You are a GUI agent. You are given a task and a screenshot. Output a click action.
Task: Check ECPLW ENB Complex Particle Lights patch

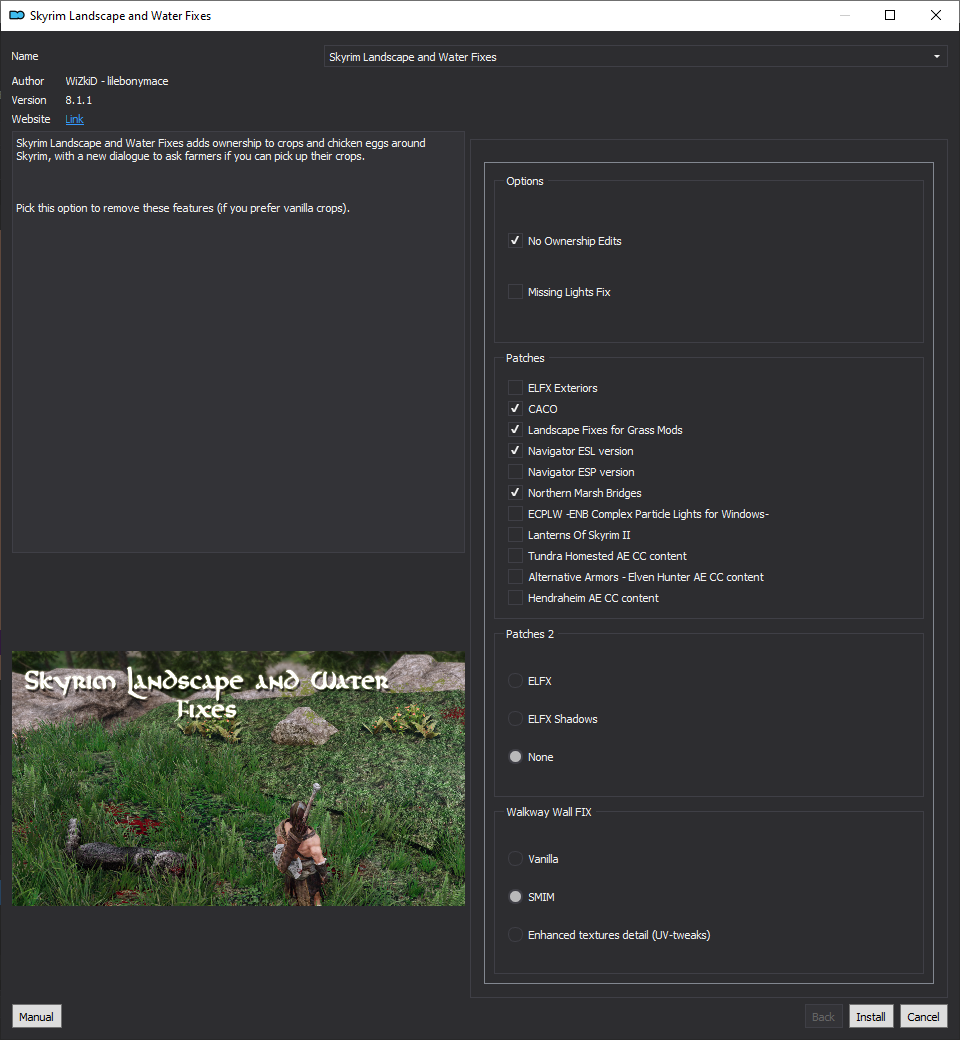515,514
